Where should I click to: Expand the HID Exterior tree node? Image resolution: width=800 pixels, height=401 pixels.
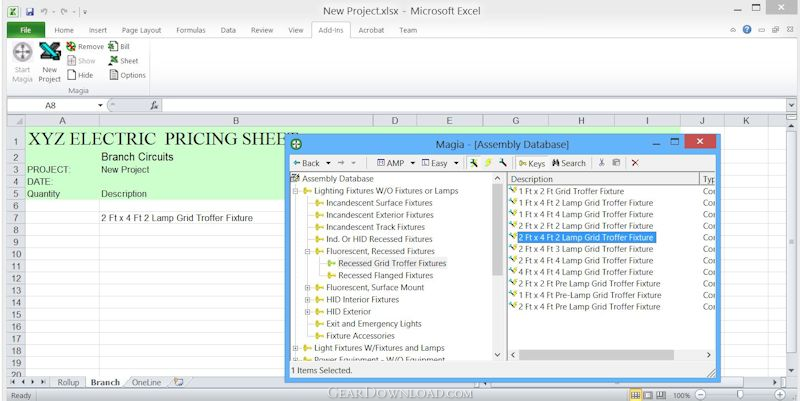pos(308,312)
